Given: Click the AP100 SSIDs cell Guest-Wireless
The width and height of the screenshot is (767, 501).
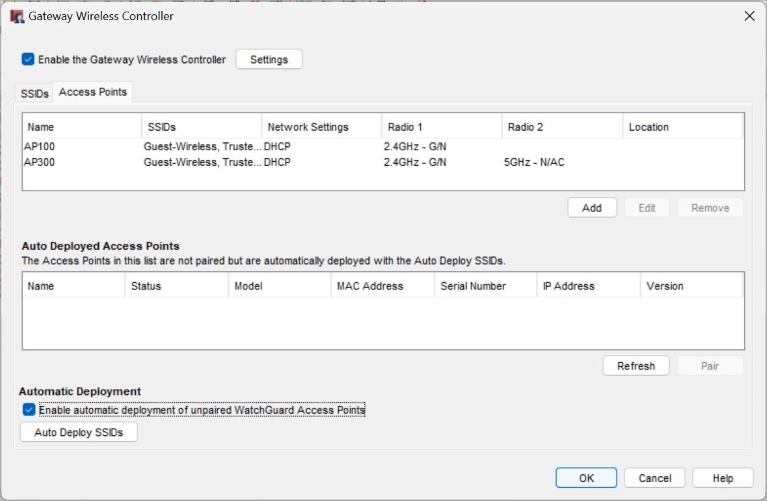Looking at the screenshot, I should pyautogui.click(x=203, y=146).
